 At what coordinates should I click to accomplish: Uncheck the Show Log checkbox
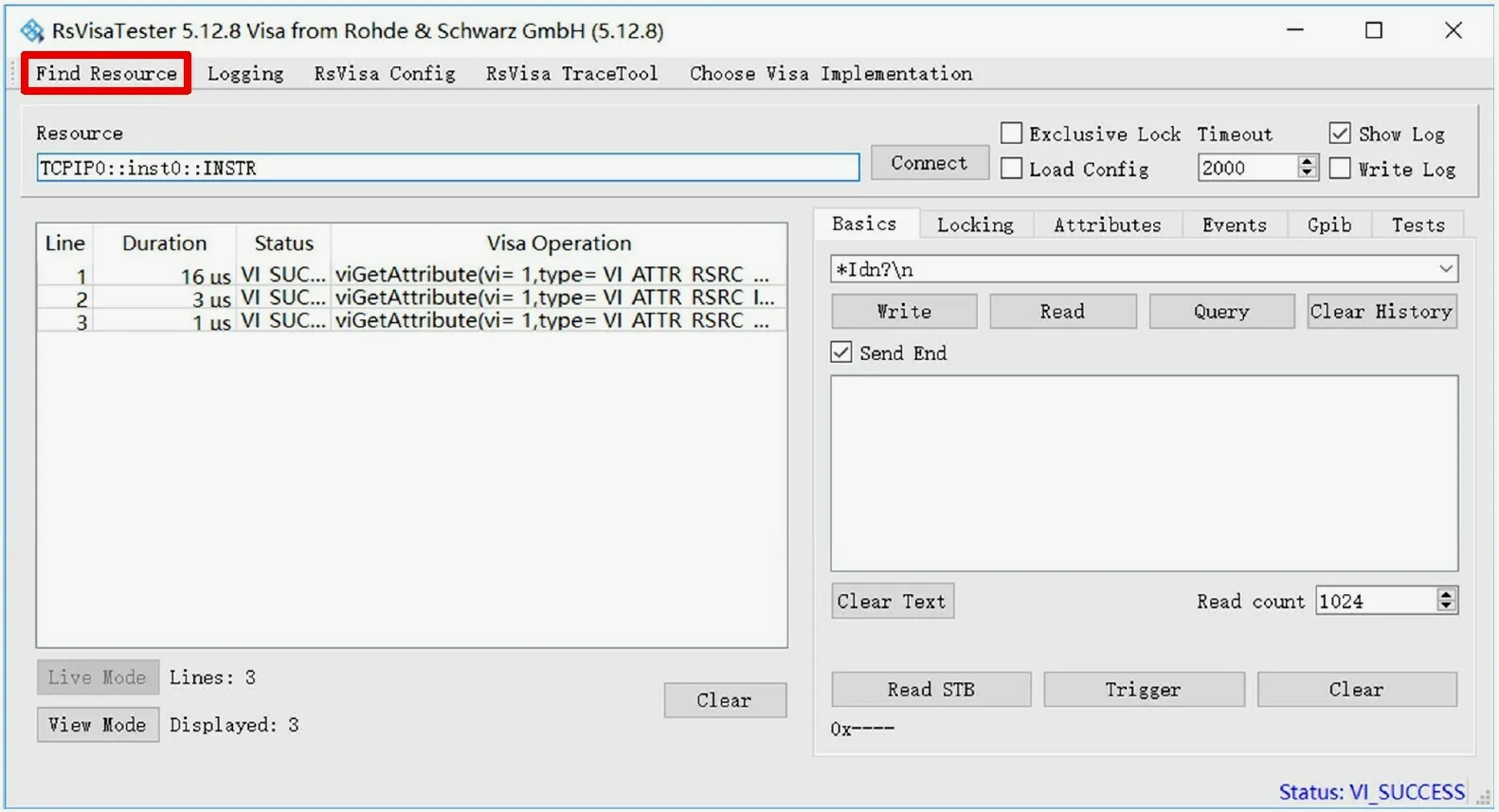pos(1339,134)
